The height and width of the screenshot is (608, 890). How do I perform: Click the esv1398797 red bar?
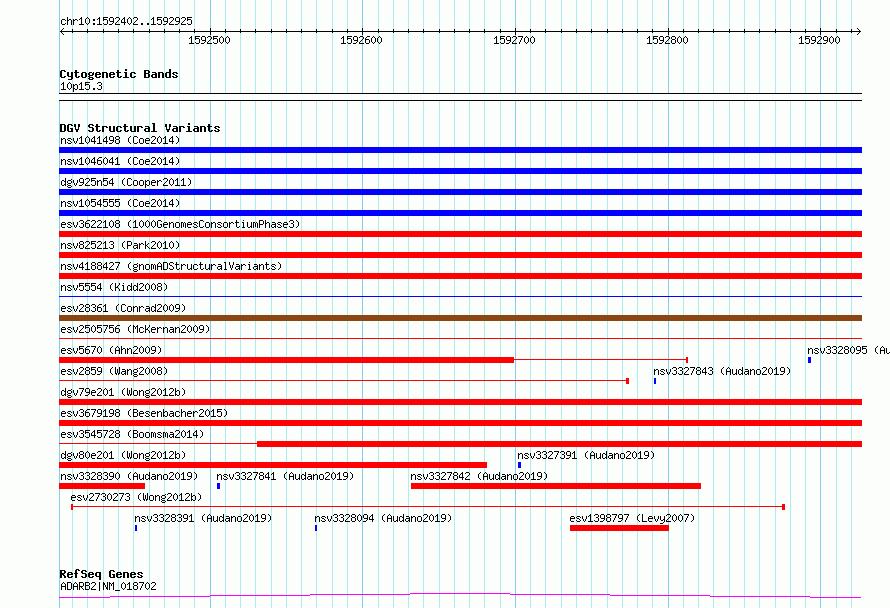point(619,528)
